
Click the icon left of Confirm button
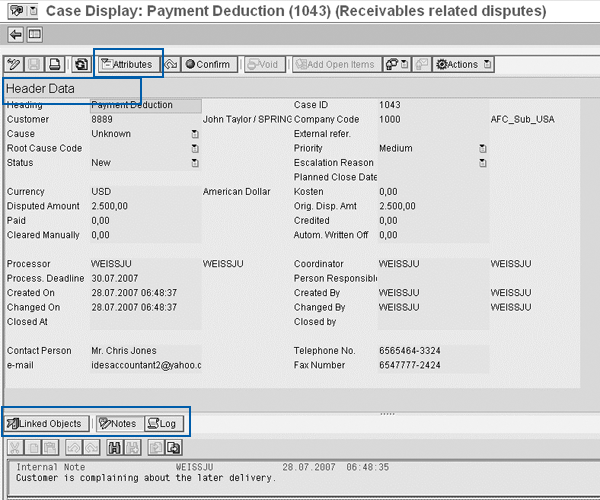(x=170, y=64)
